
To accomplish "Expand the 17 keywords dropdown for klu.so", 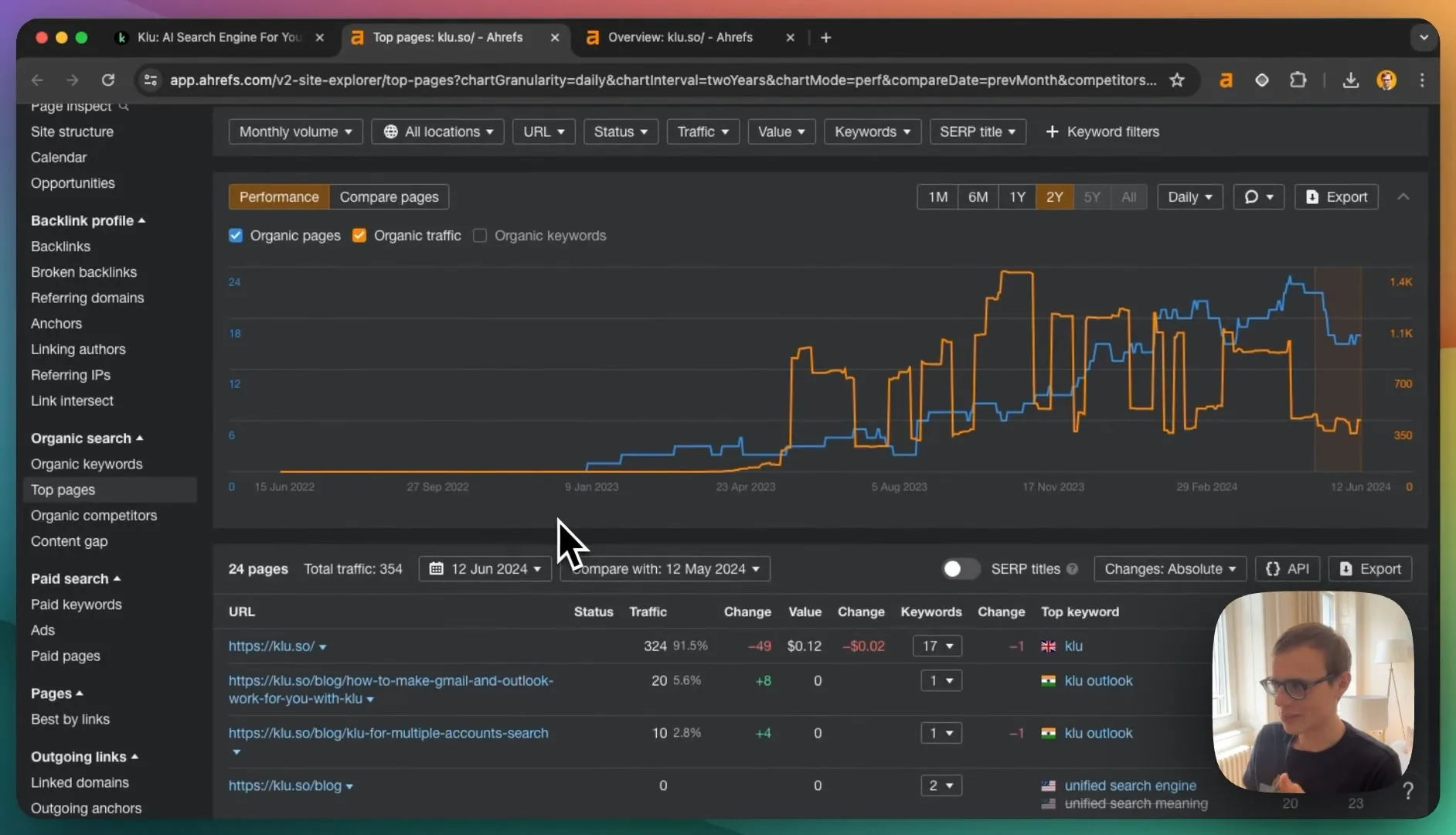I will (937, 646).
